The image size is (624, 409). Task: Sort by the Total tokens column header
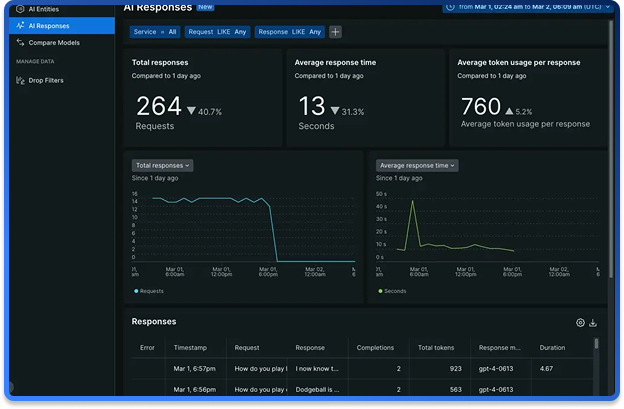pos(436,348)
